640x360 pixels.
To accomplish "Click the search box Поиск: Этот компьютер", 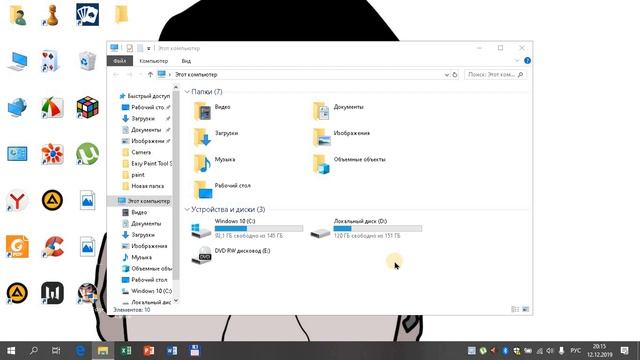I will click(x=495, y=75).
